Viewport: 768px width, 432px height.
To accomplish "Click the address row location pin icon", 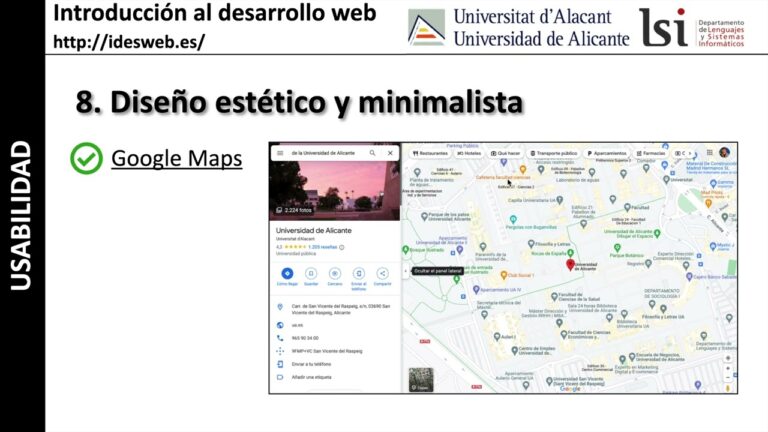I will pos(280,307).
